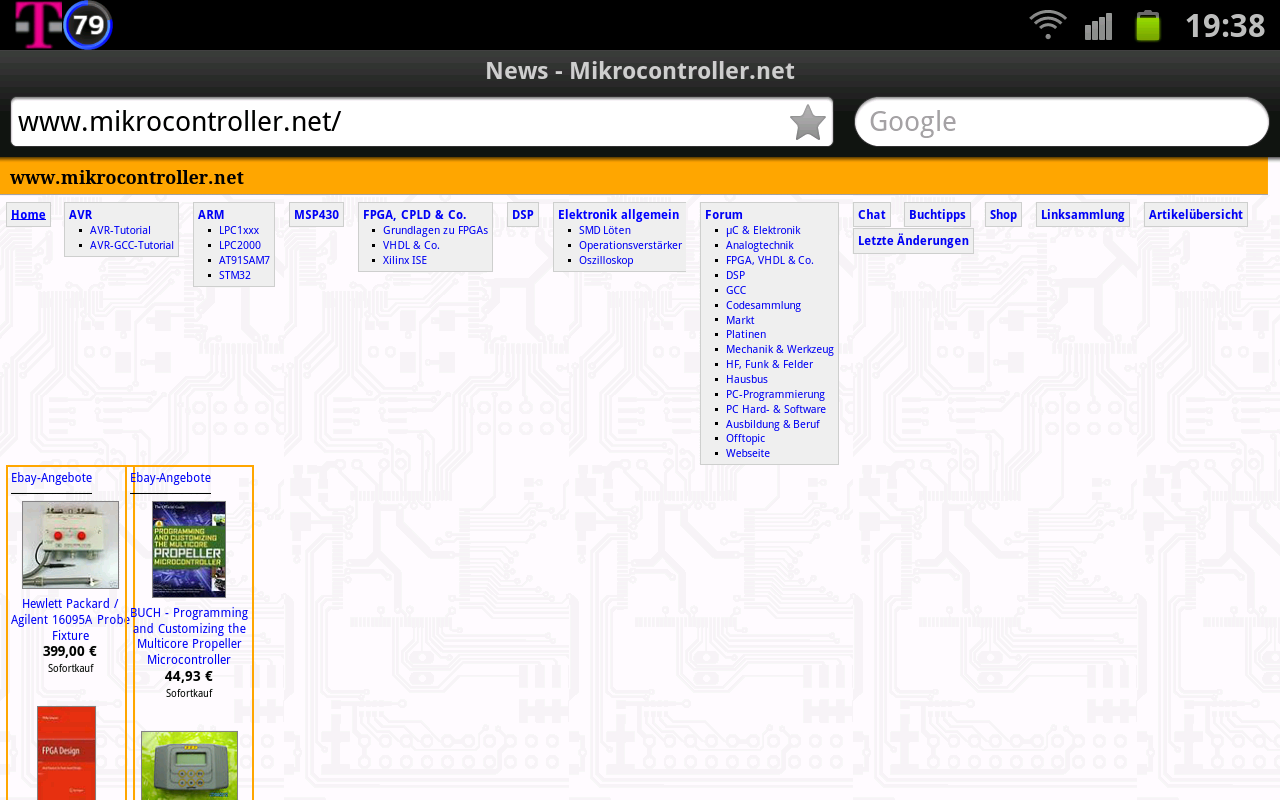Screen dimensions: 1280x800
Task: Open the Chat menu item
Action: tap(871, 214)
